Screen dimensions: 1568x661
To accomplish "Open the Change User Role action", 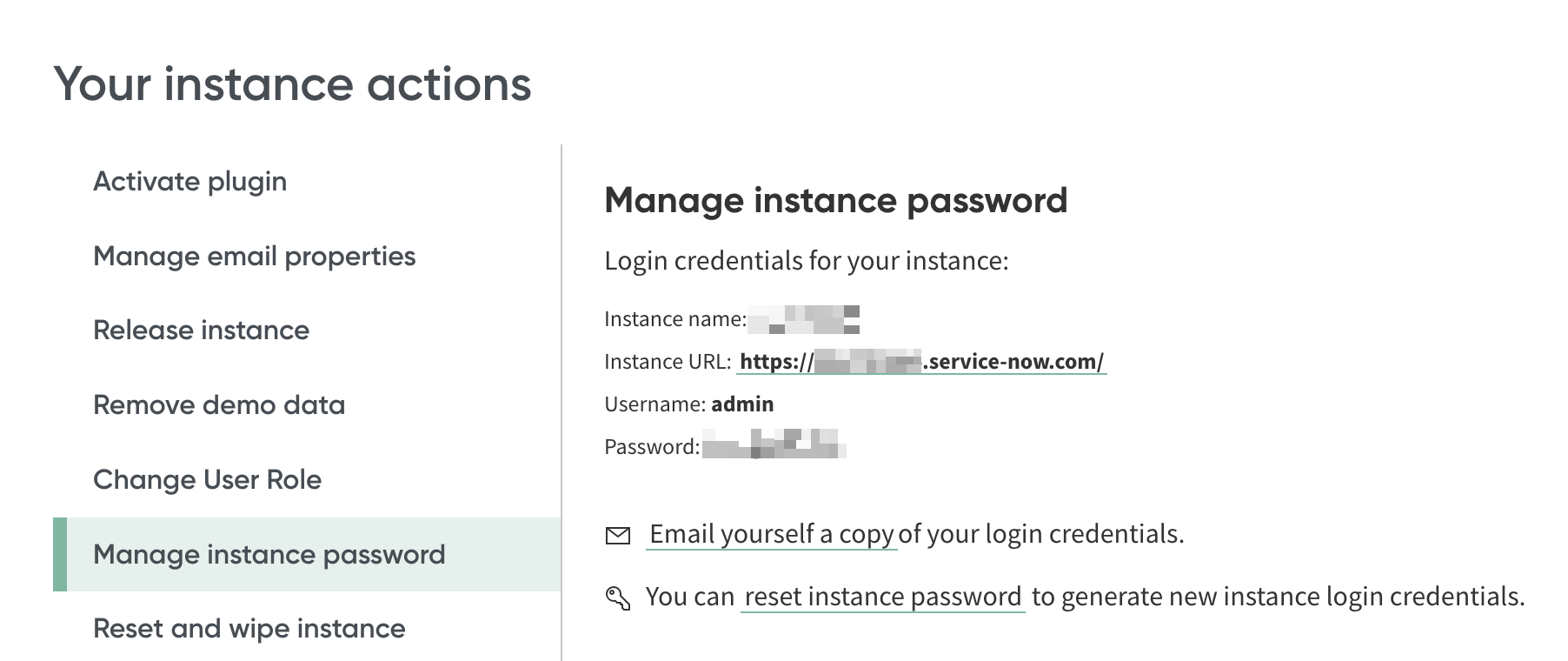I will (x=207, y=480).
